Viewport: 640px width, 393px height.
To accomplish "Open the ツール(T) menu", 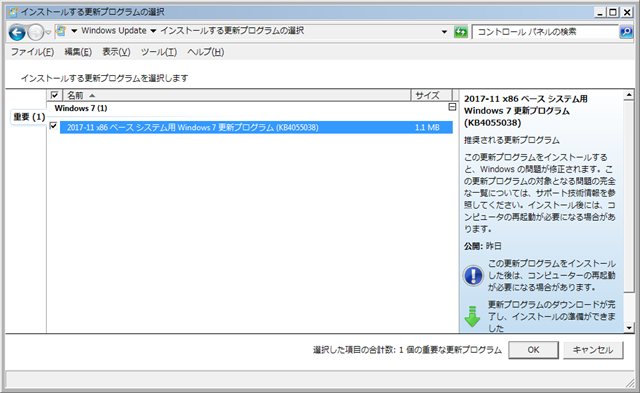I will (x=158, y=52).
